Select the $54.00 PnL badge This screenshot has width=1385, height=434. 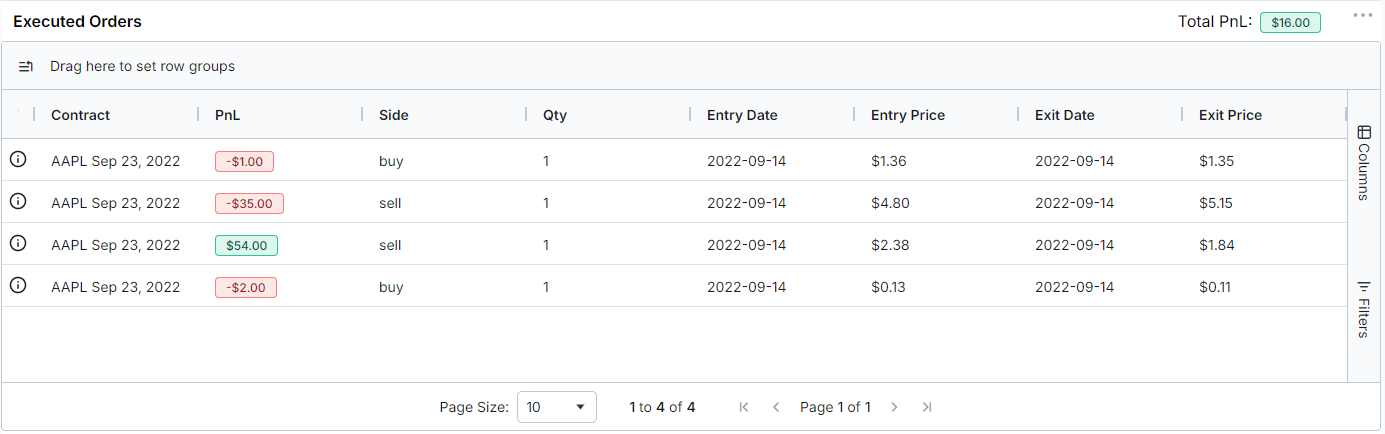246,245
